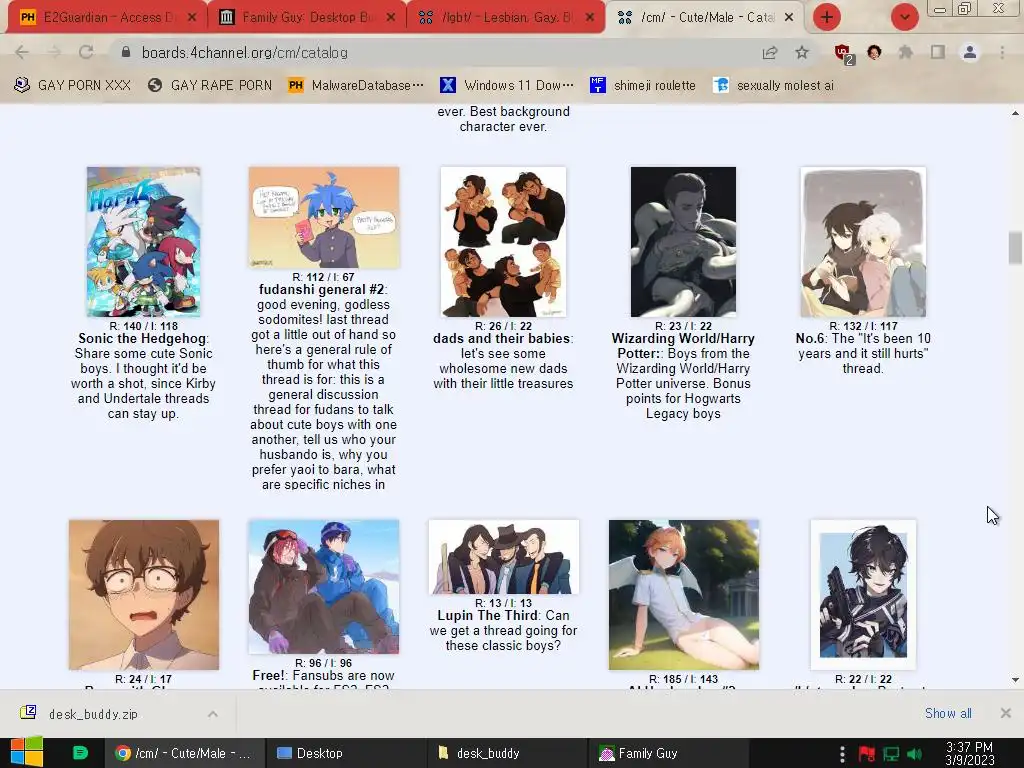Click Show all downloads
Screen dimensions: 1024x768
[x=948, y=713]
